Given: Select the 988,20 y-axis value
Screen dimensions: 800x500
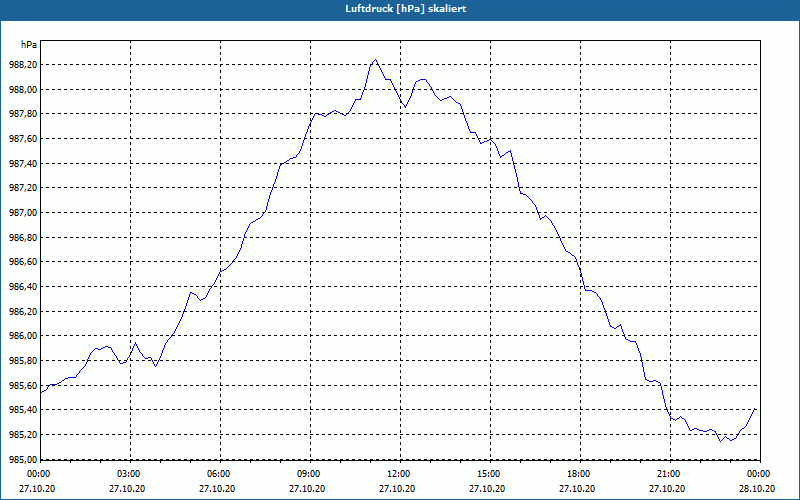Looking at the screenshot, I should pyautogui.click(x=23, y=65).
